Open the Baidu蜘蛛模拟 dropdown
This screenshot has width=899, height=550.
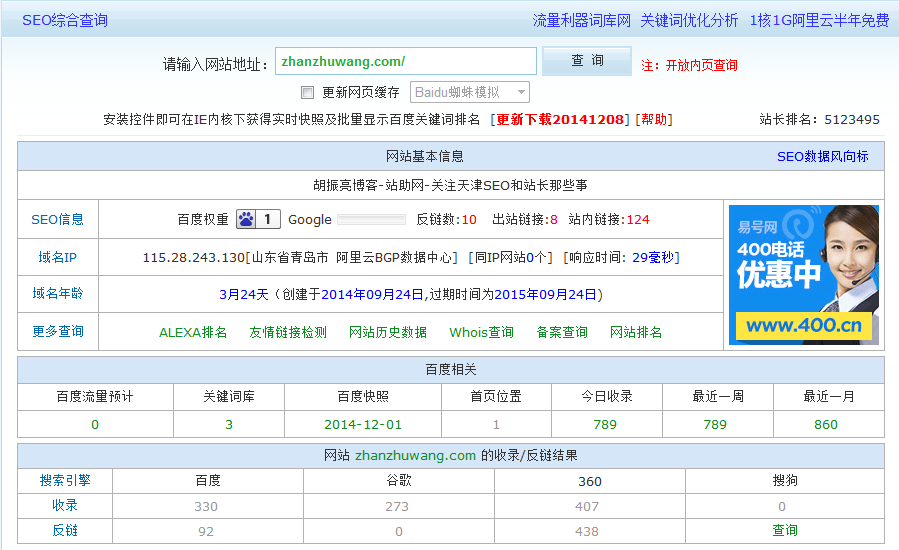coord(469,92)
